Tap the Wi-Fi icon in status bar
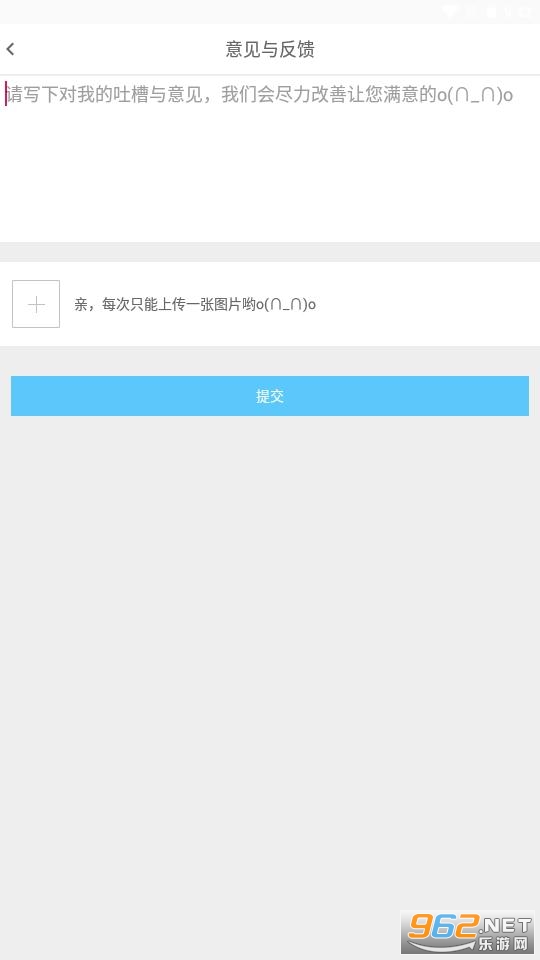 tap(450, 12)
